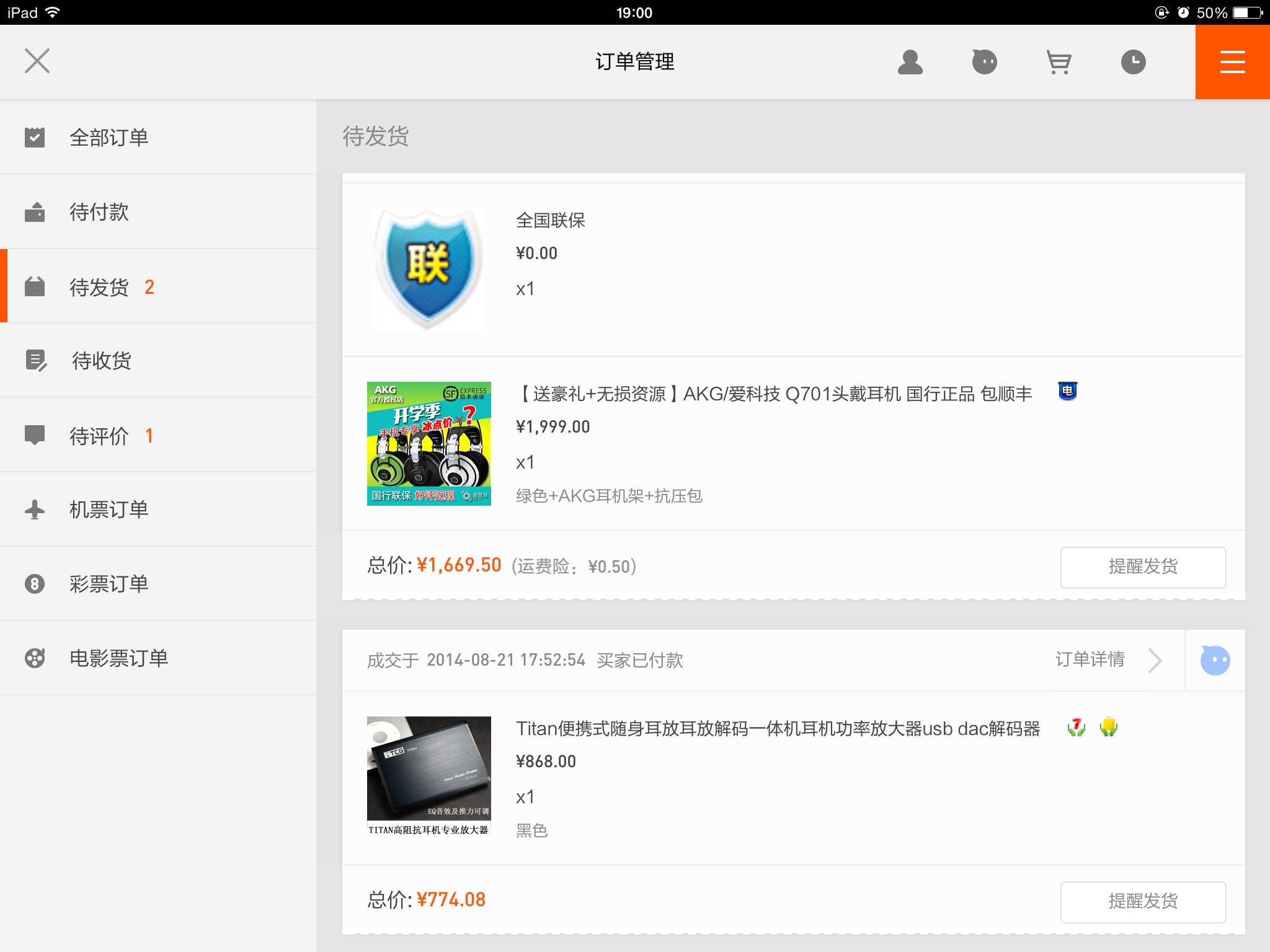The height and width of the screenshot is (952, 1270).
Task: Tap the yellow flower badge on Titan item
Action: point(1109,727)
